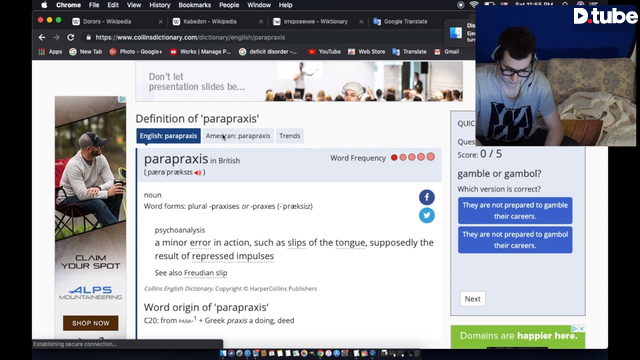Open the Works | Manage P... bookmark
The width and height of the screenshot is (640, 360).
pos(200,52)
